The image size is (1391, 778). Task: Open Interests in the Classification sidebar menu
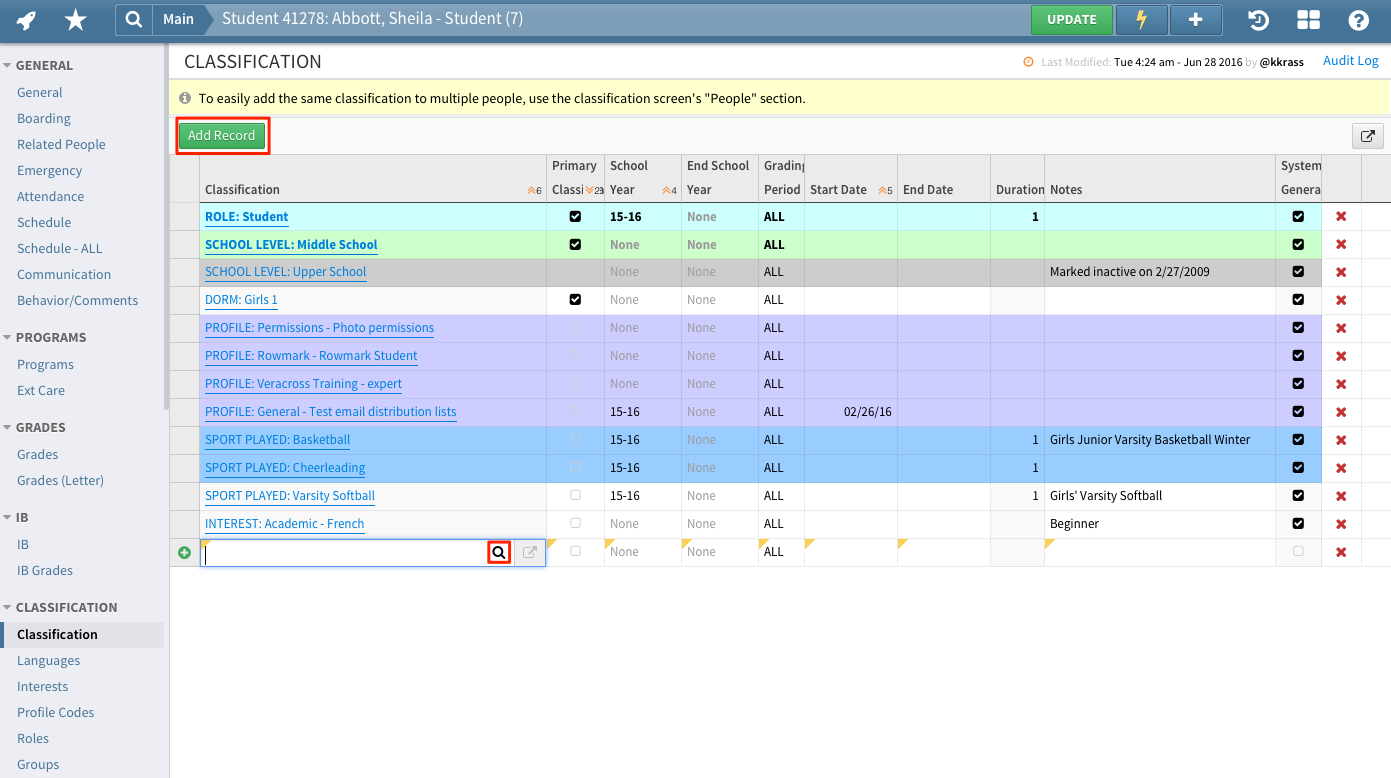[42, 686]
